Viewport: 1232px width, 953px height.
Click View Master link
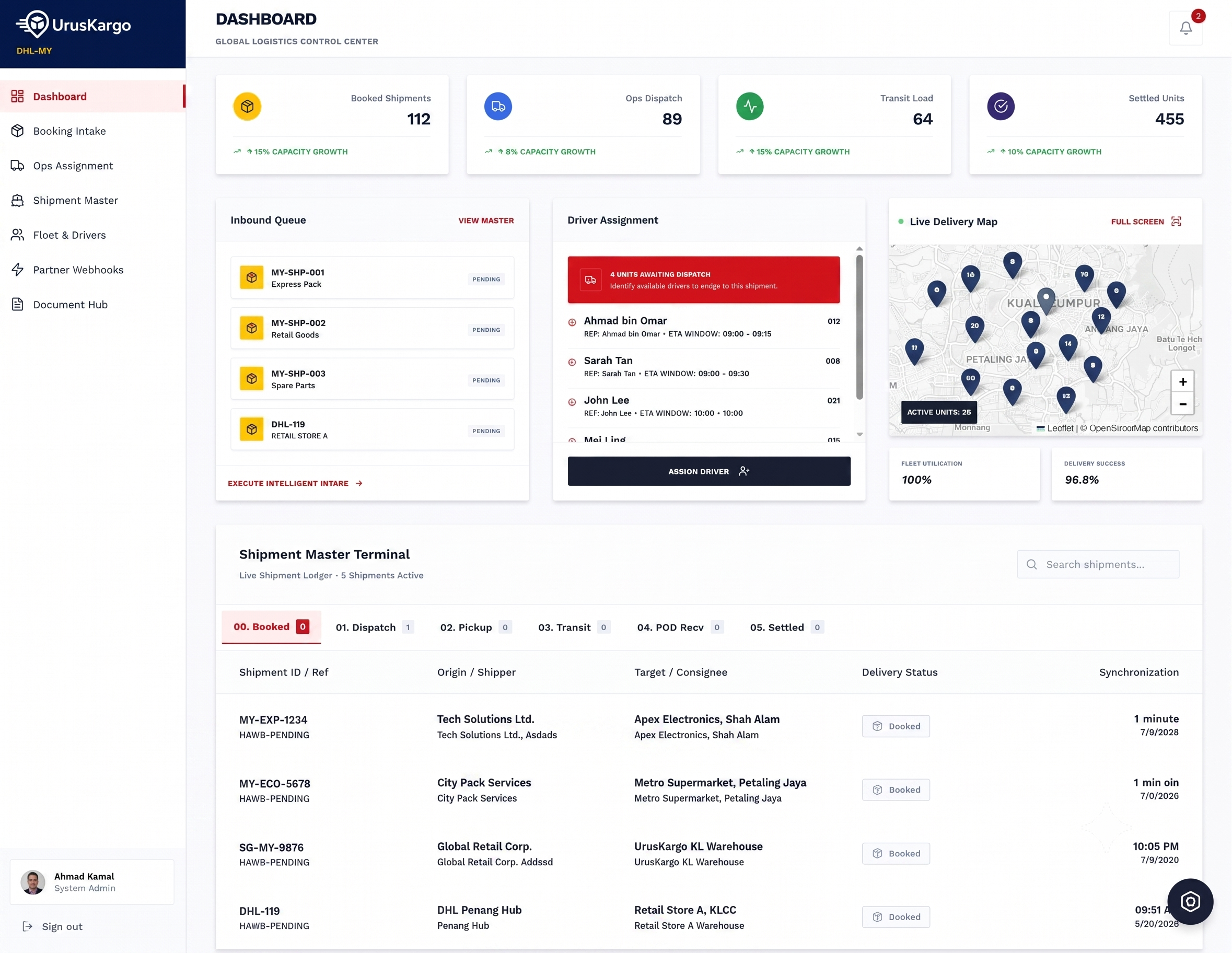(486, 220)
